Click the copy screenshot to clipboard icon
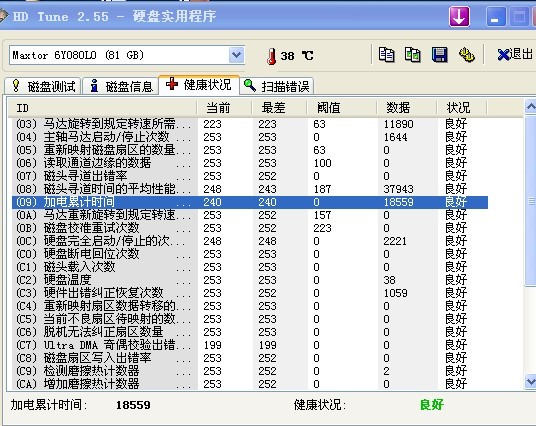The height and width of the screenshot is (426, 536). [413, 55]
